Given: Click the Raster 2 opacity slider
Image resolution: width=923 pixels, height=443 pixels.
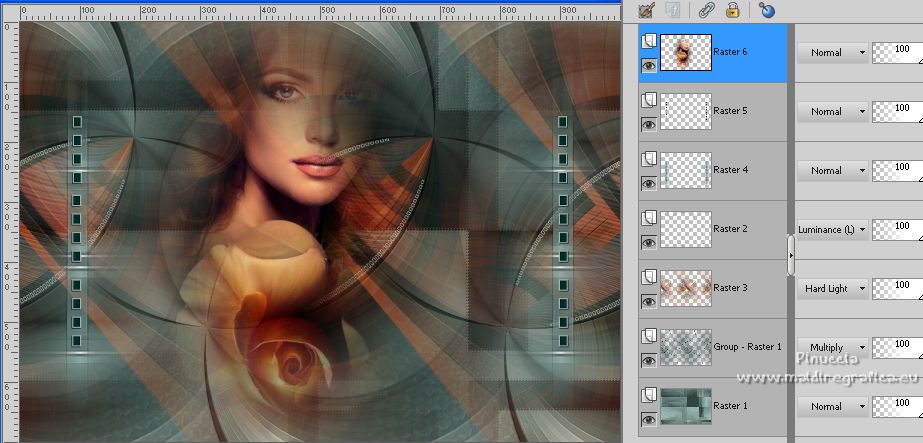Looking at the screenshot, I should pyautogui.click(x=898, y=229).
